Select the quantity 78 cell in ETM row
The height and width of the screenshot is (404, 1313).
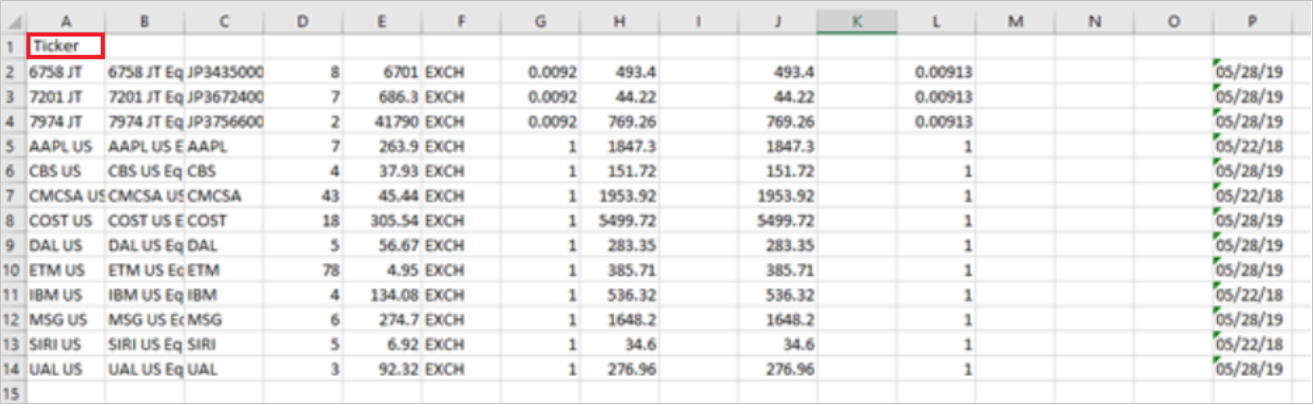[303, 271]
